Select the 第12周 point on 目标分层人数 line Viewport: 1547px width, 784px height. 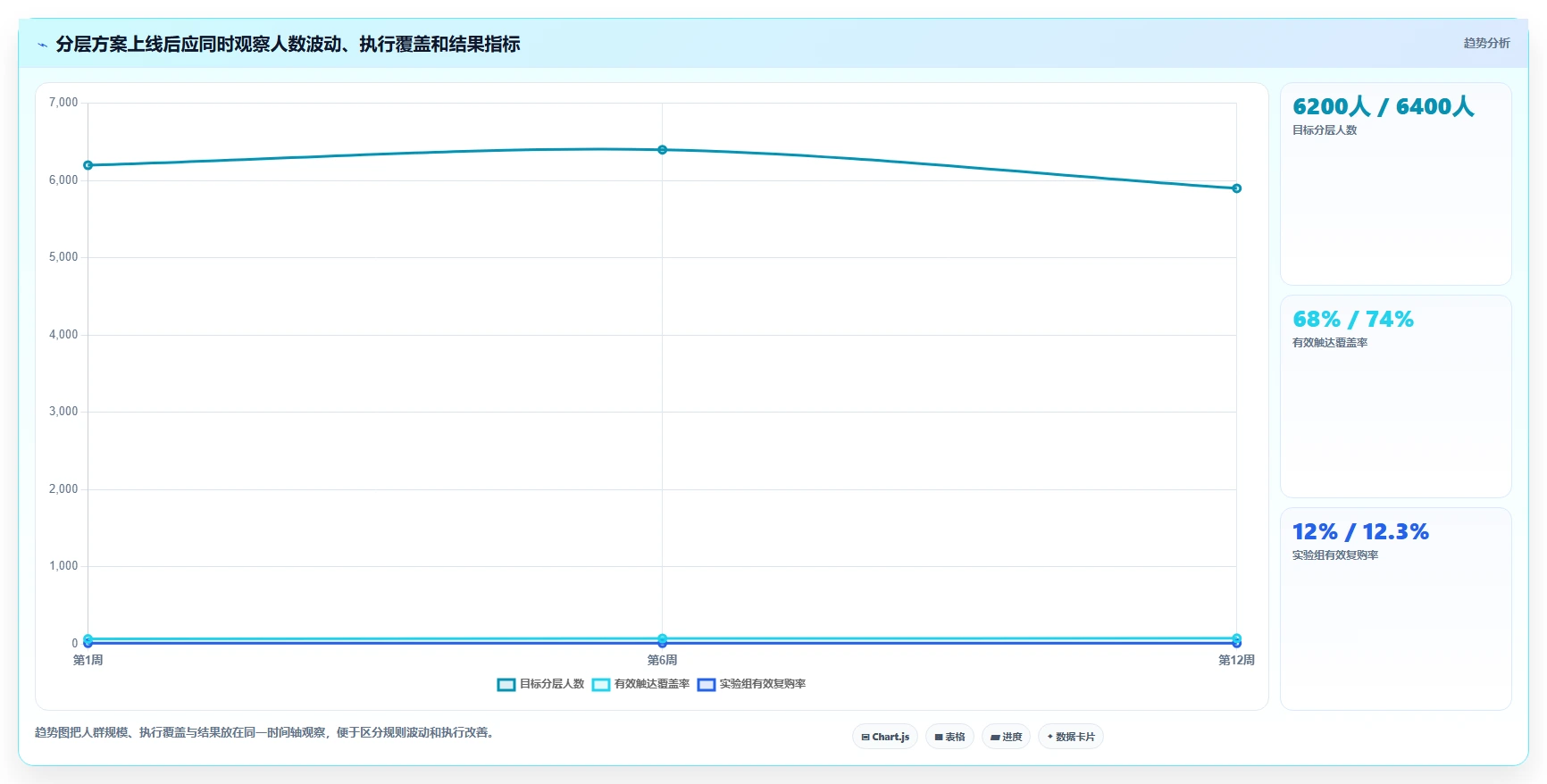[x=1236, y=188]
